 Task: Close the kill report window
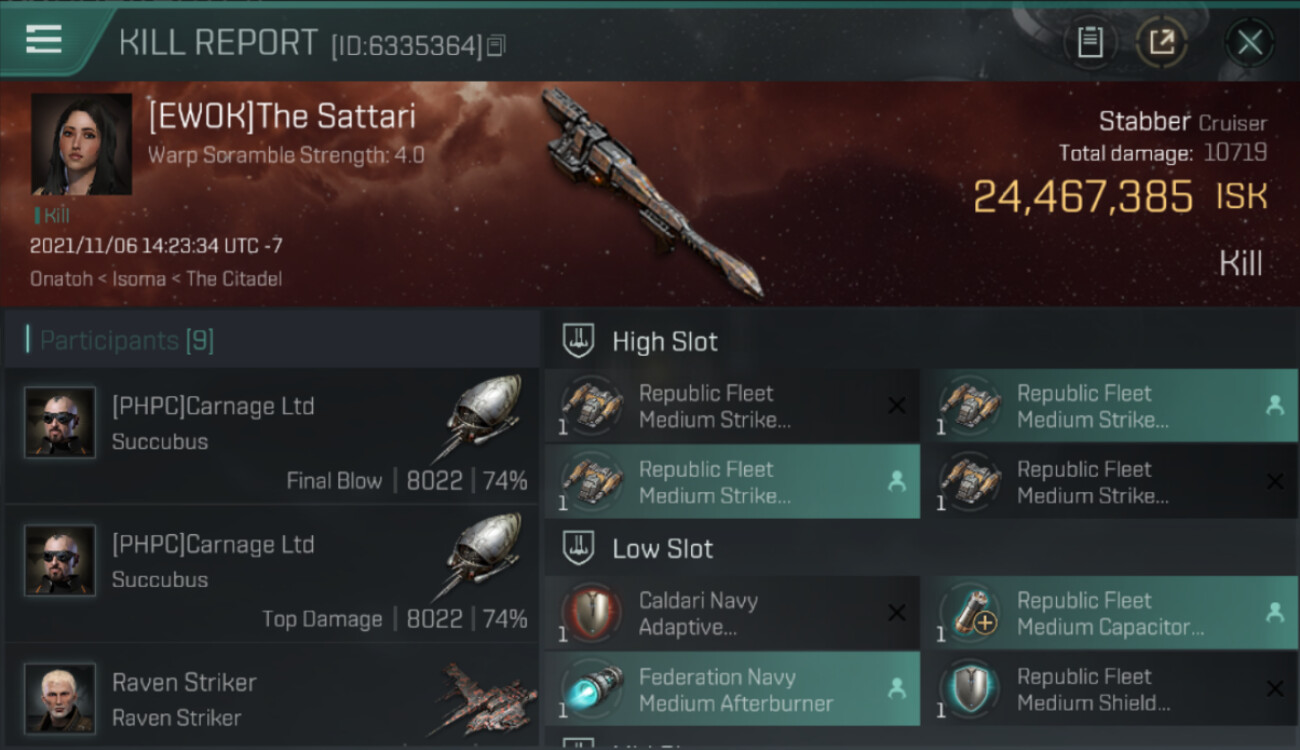pos(1249,42)
